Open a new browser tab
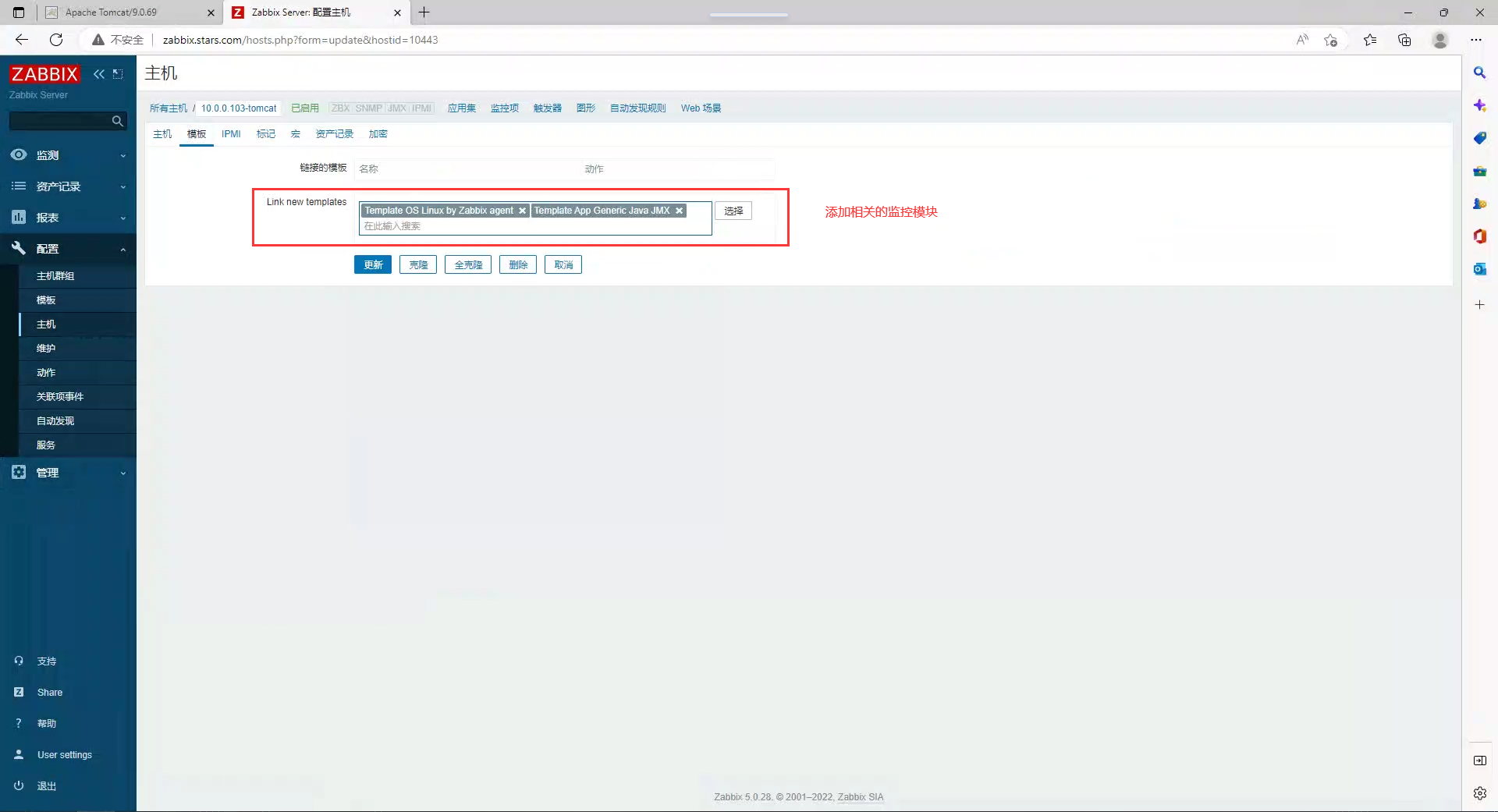1498x812 pixels. (424, 12)
